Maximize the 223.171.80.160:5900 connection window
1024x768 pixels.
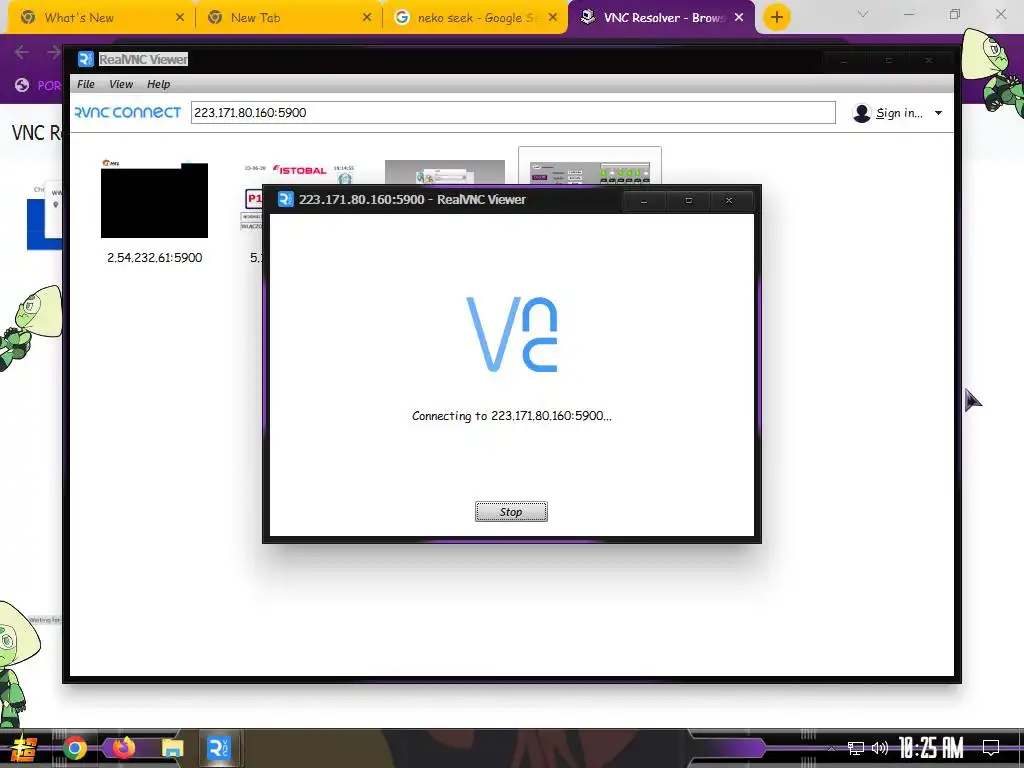click(x=688, y=200)
